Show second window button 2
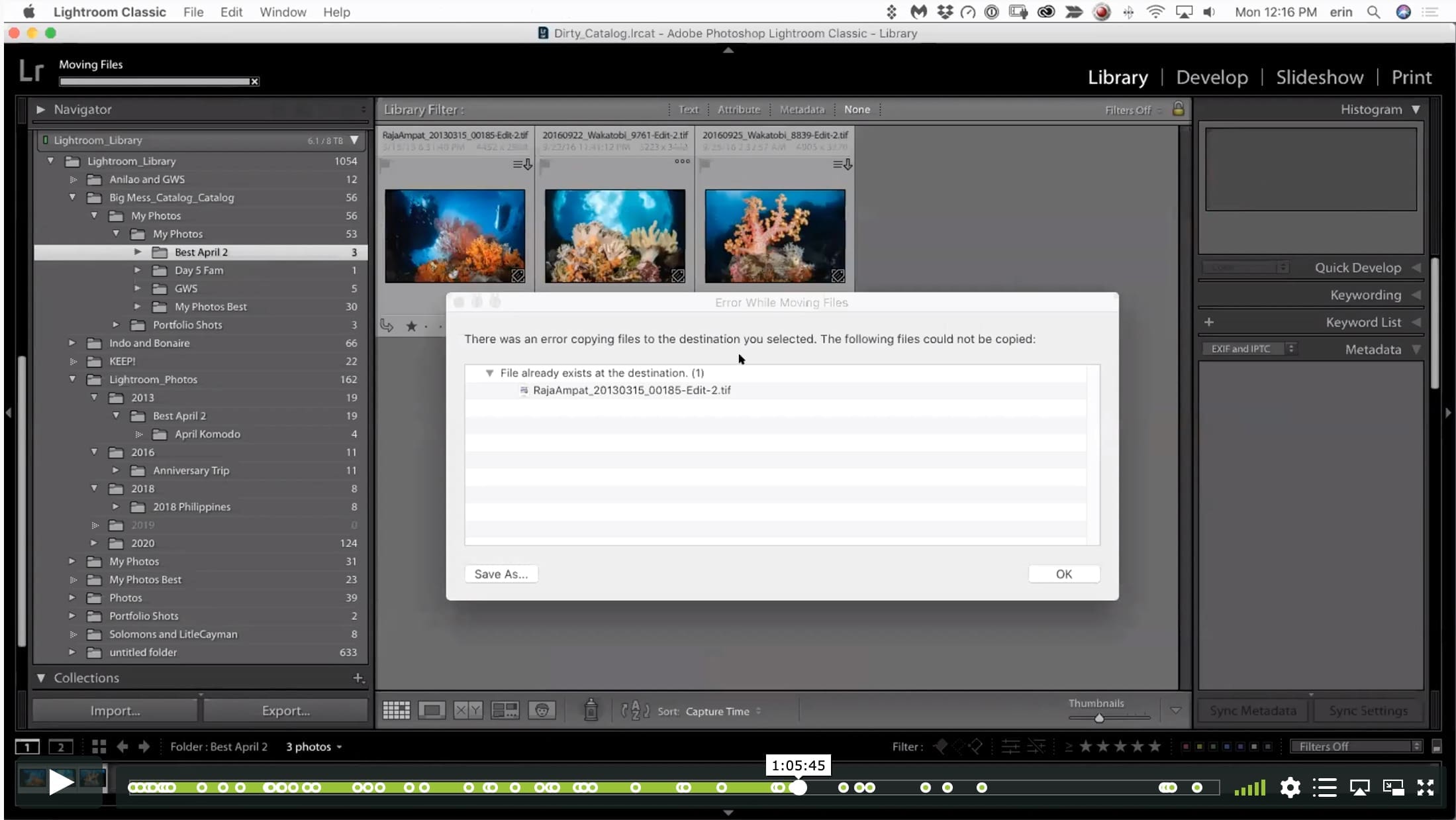 click(61, 746)
